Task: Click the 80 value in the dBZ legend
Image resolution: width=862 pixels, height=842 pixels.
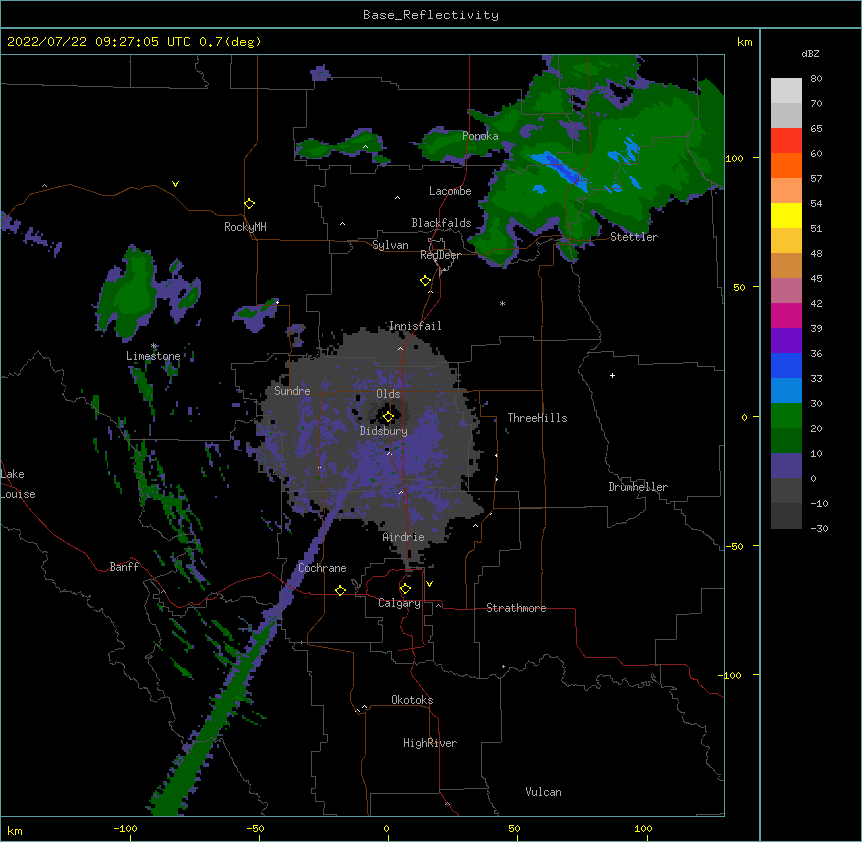Action: point(816,79)
